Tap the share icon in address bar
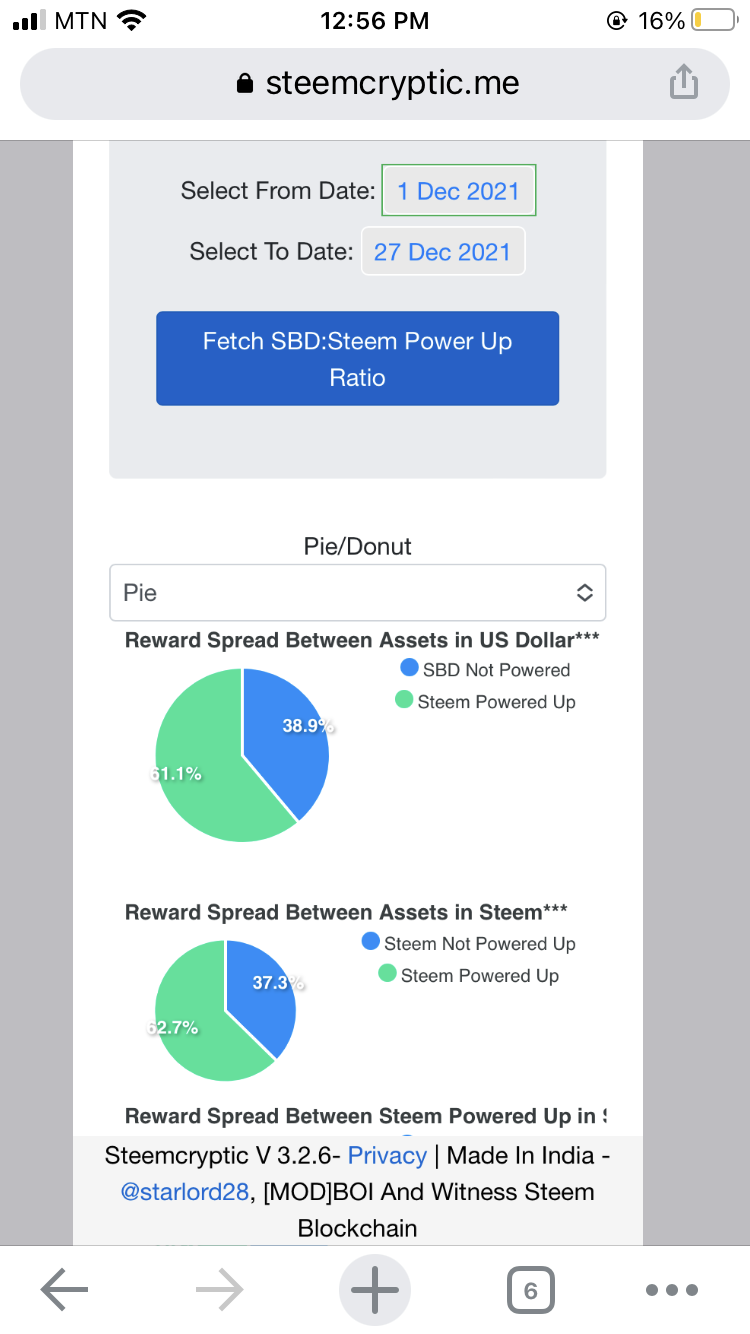 coord(683,82)
